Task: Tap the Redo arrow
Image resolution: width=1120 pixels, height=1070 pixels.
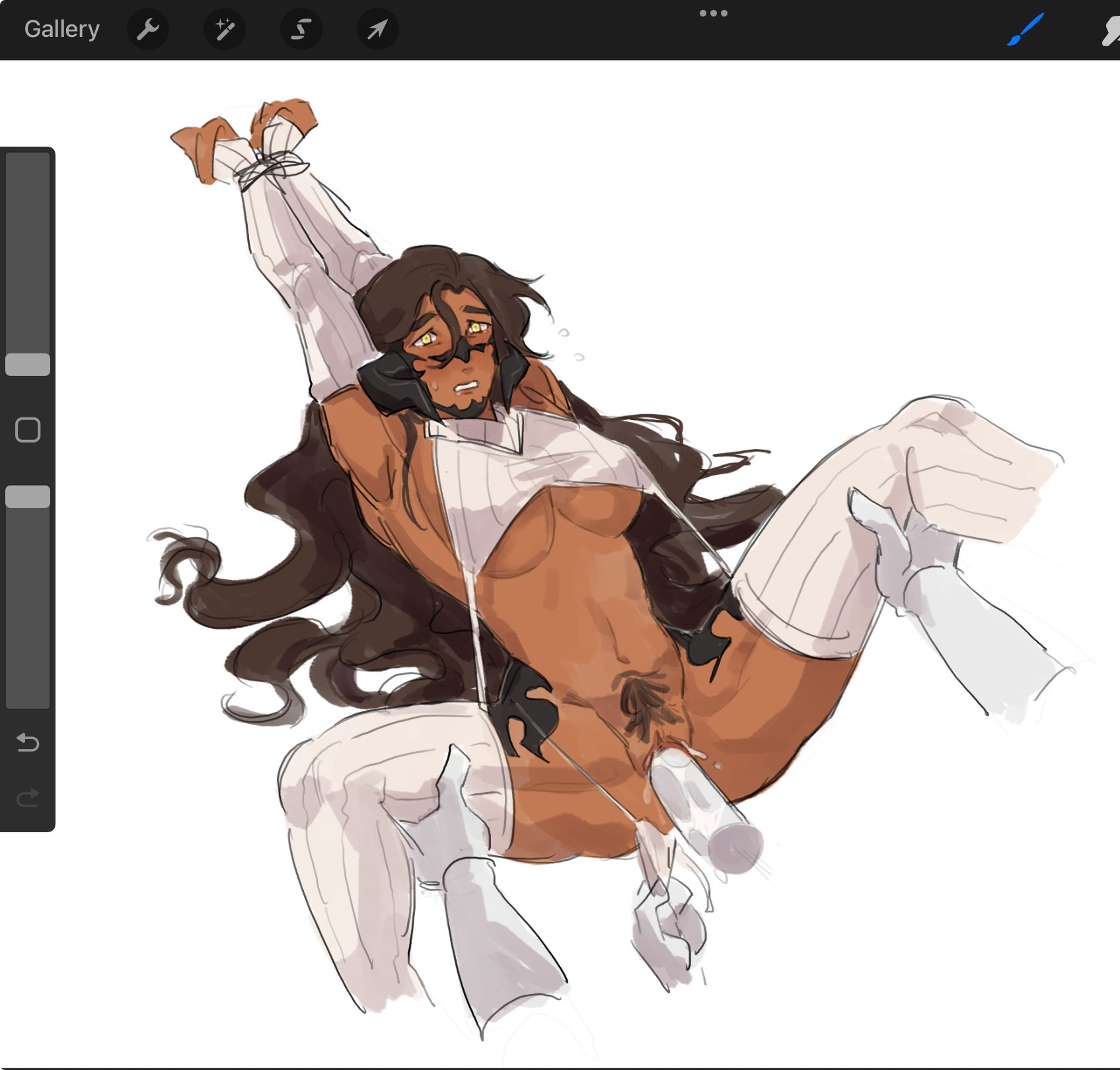Action: [x=28, y=799]
